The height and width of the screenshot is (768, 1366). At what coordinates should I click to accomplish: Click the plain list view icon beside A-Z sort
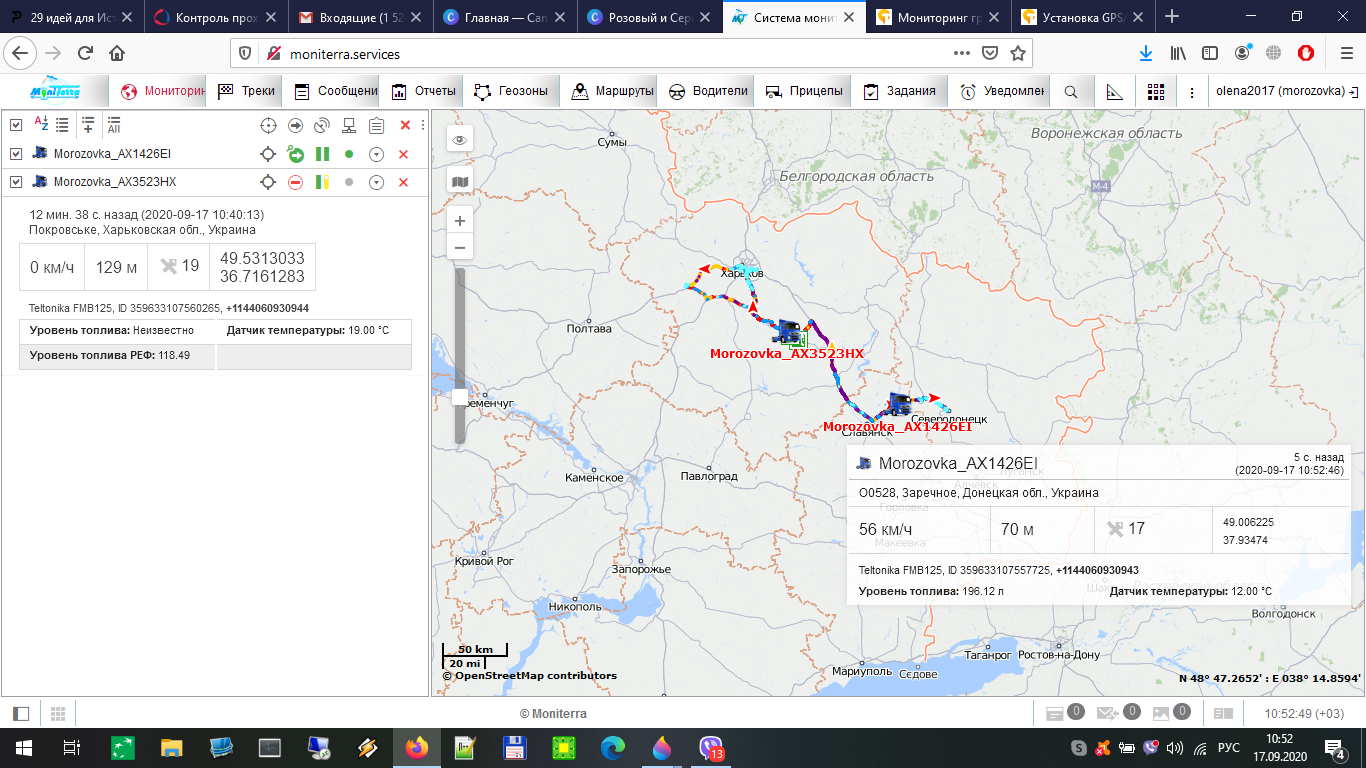tap(62, 124)
